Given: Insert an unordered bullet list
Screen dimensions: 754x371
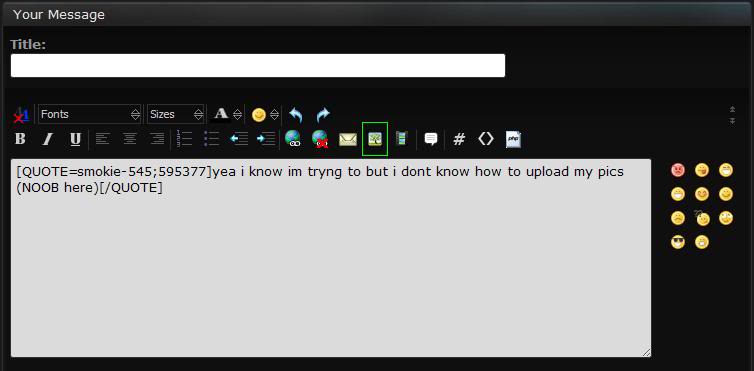Looking at the screenshot, I should pyautogui.click(x=212, y=139).
